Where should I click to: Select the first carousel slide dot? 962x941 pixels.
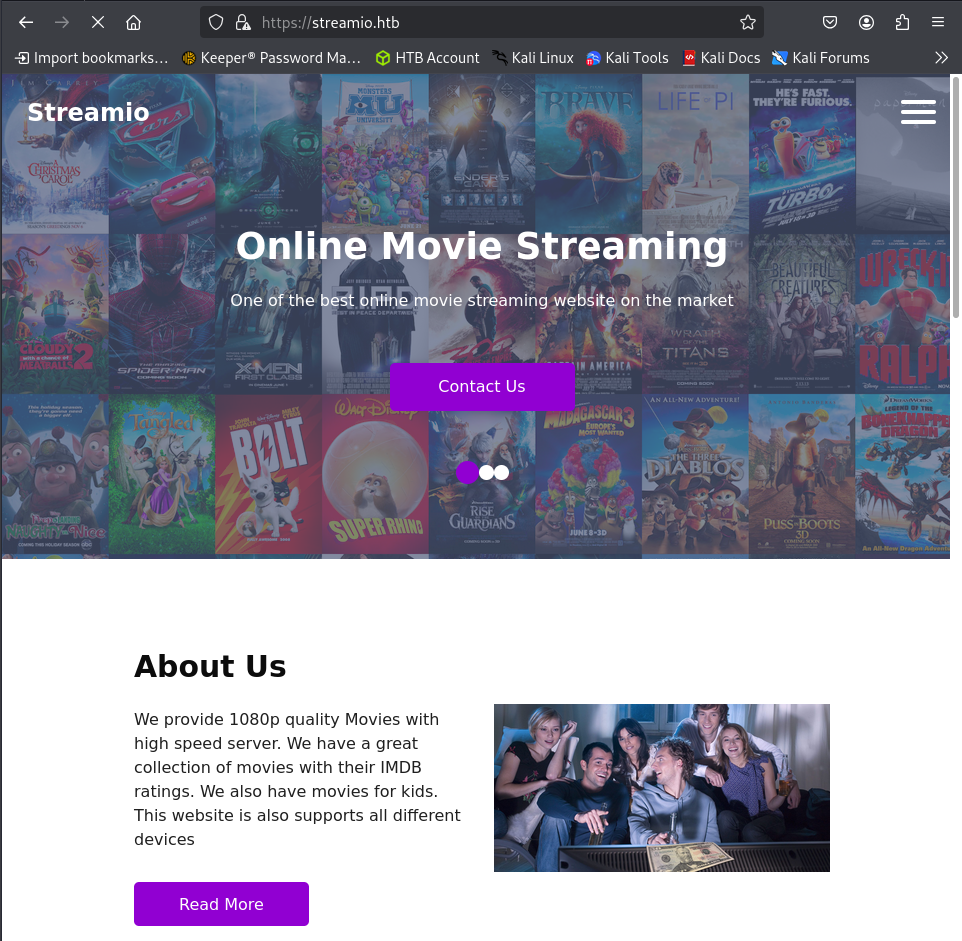467,473
